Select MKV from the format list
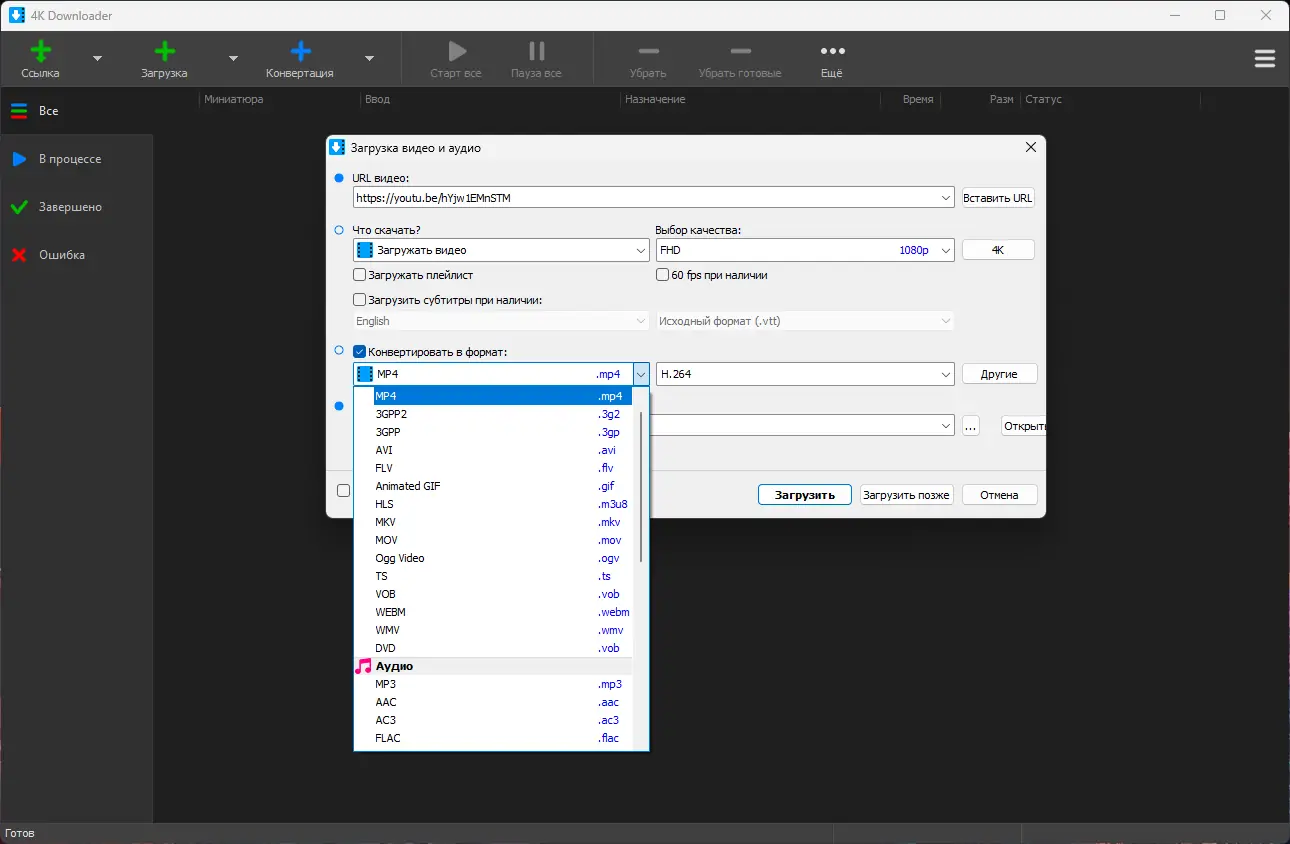 [386, 522]
